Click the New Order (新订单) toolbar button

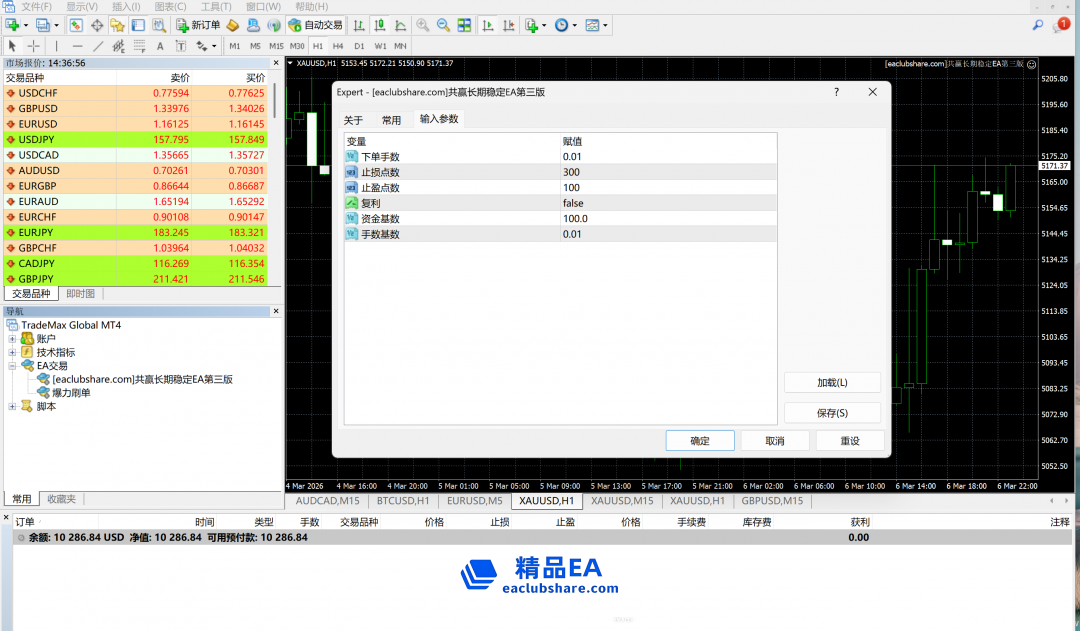point(198,25)
